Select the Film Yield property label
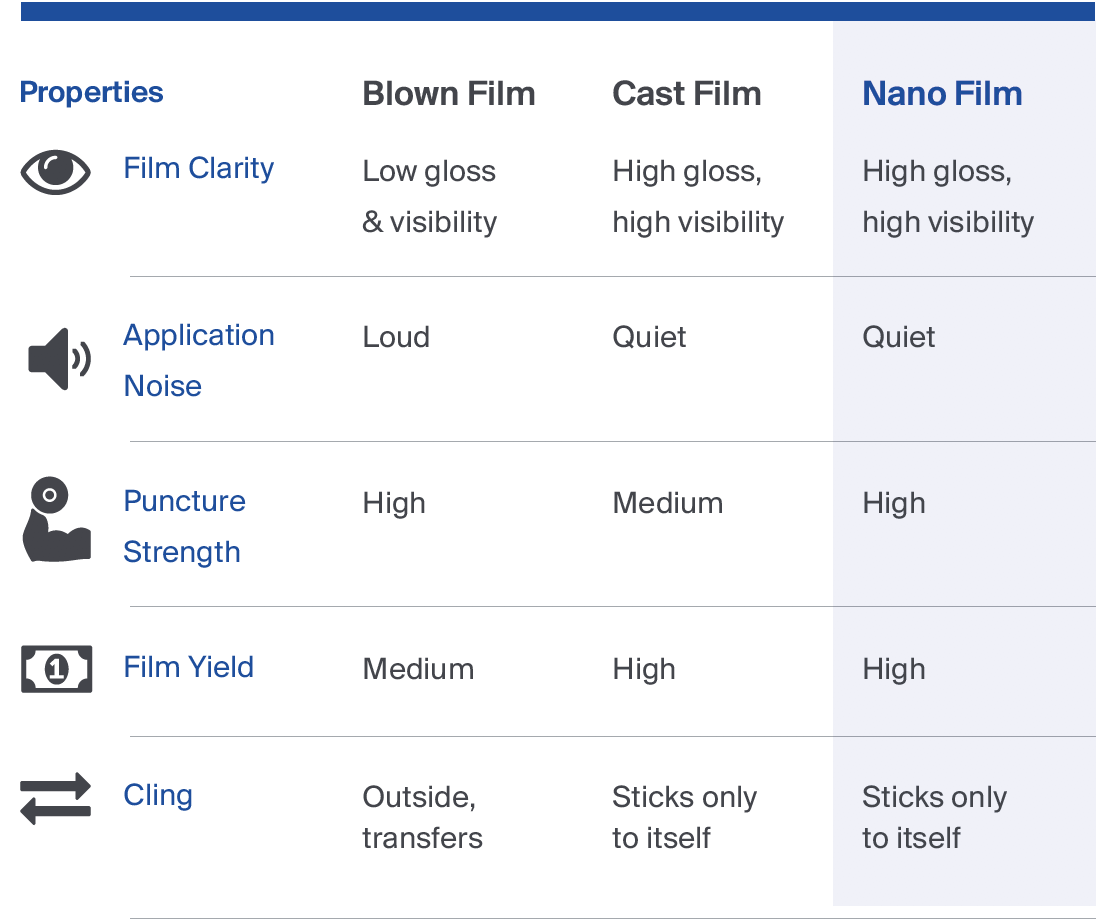This screenshot has width=1102, height=920. coord(188,667)
